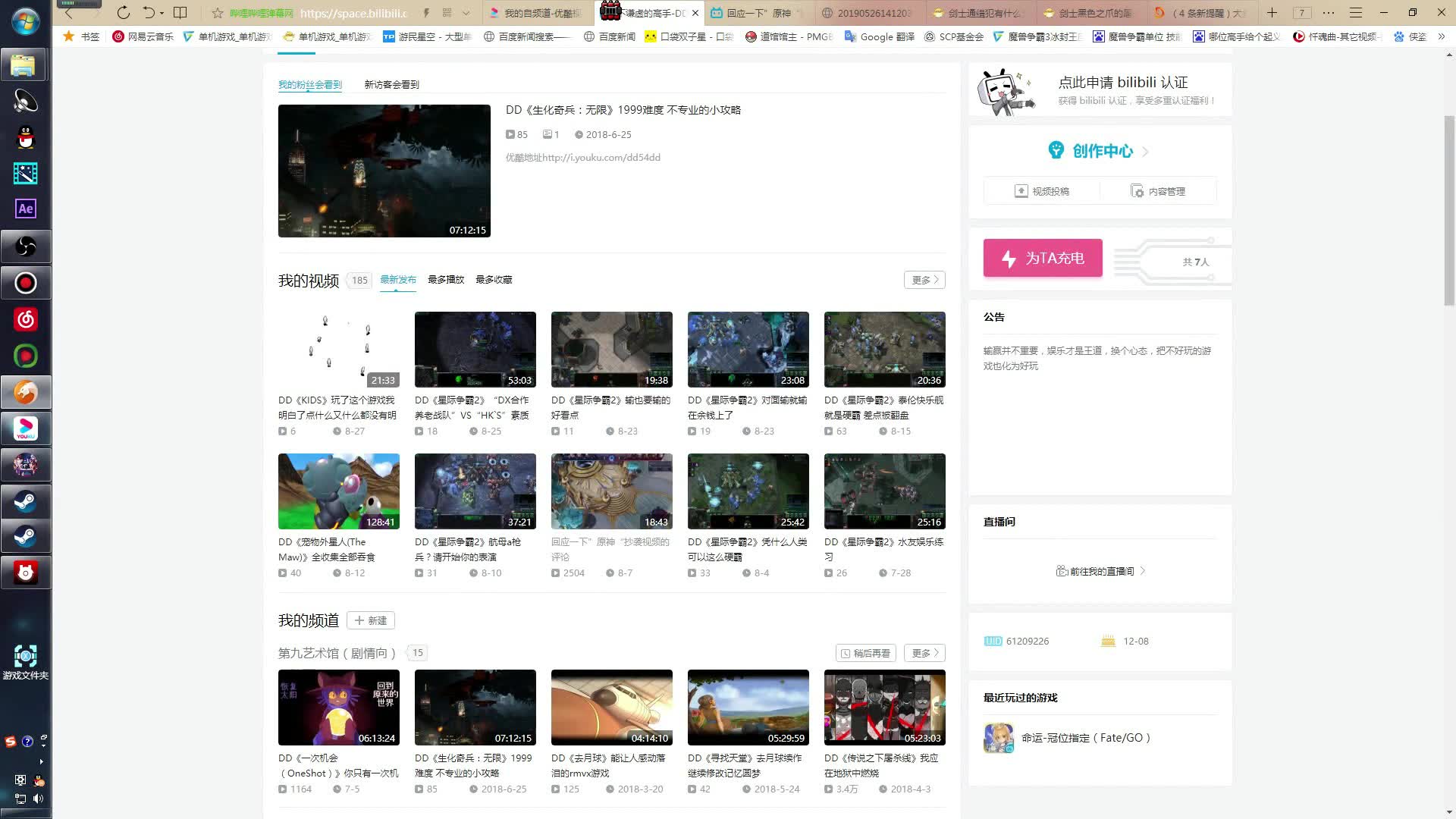This screenshot has width=1456, height=819.
Task: Switch to the 我的自频道-优酷 tab
Action: [537, 13]
